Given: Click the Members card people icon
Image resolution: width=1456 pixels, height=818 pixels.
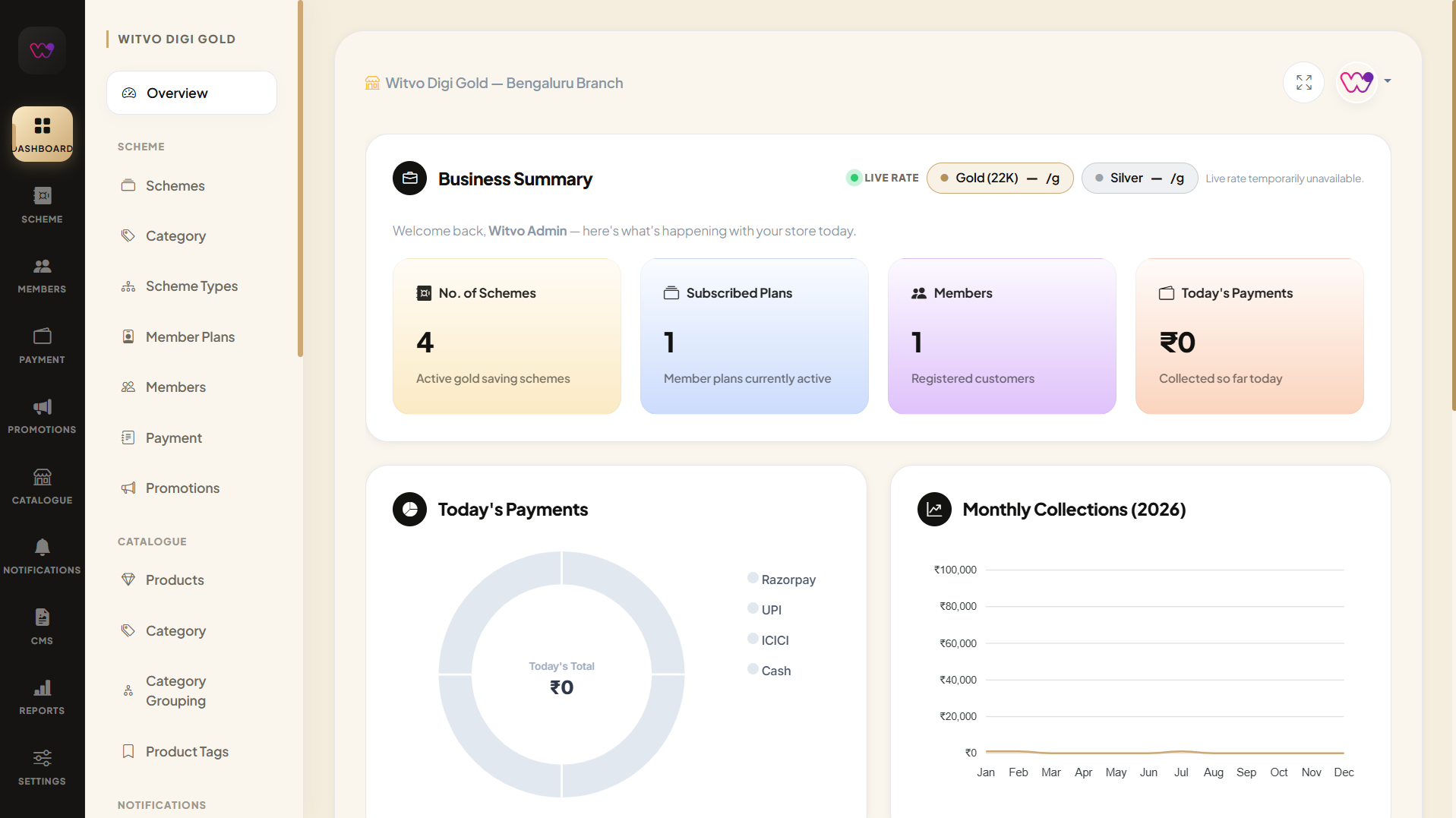Looking at the screenshot, I should [919, 293].
